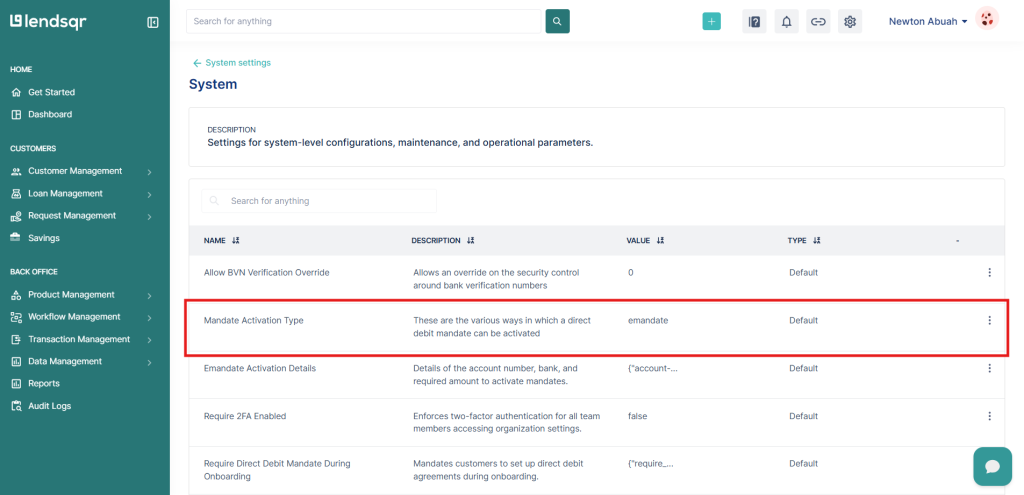1024x495 pixels.
Task: Open the chat support bubble
Action: [992, 466]
